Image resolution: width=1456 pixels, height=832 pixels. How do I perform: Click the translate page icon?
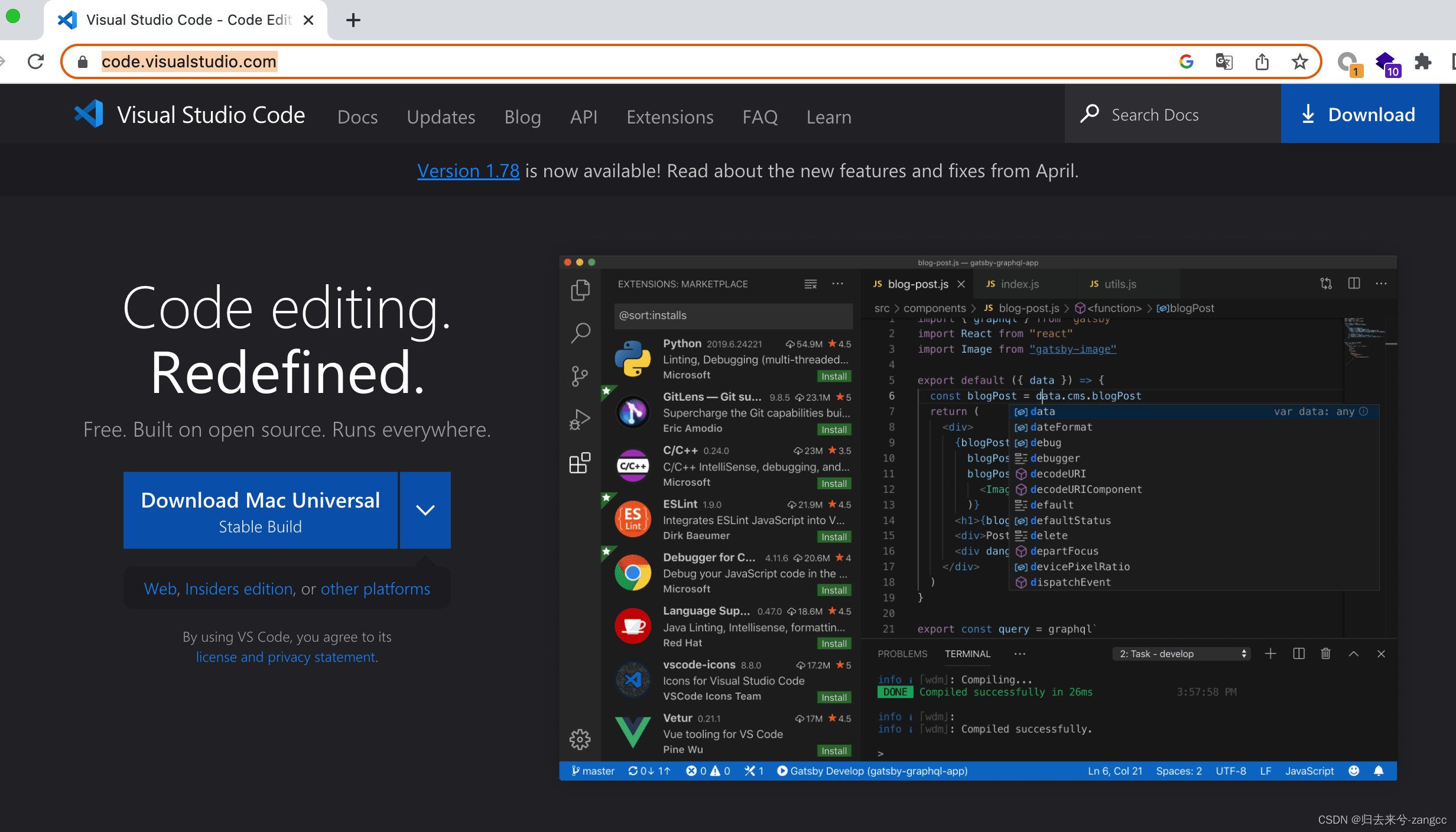1224,61
